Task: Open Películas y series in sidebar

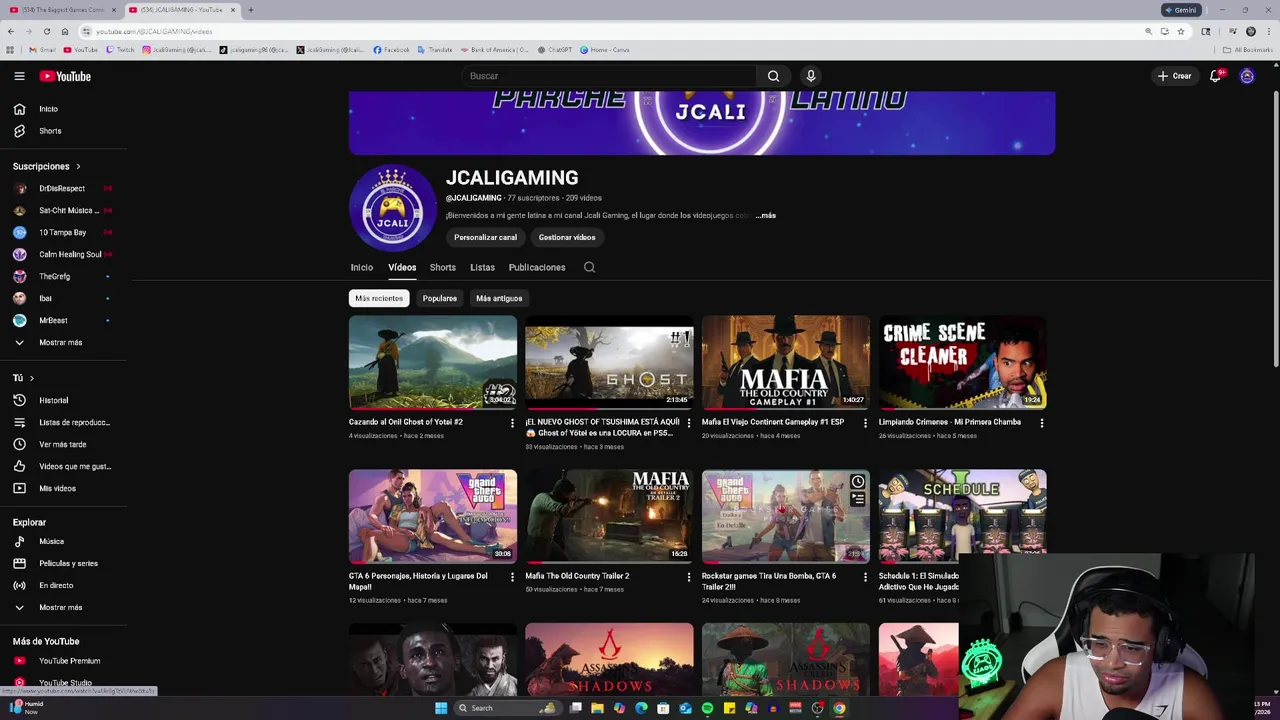Action: [x=68, y=563]
